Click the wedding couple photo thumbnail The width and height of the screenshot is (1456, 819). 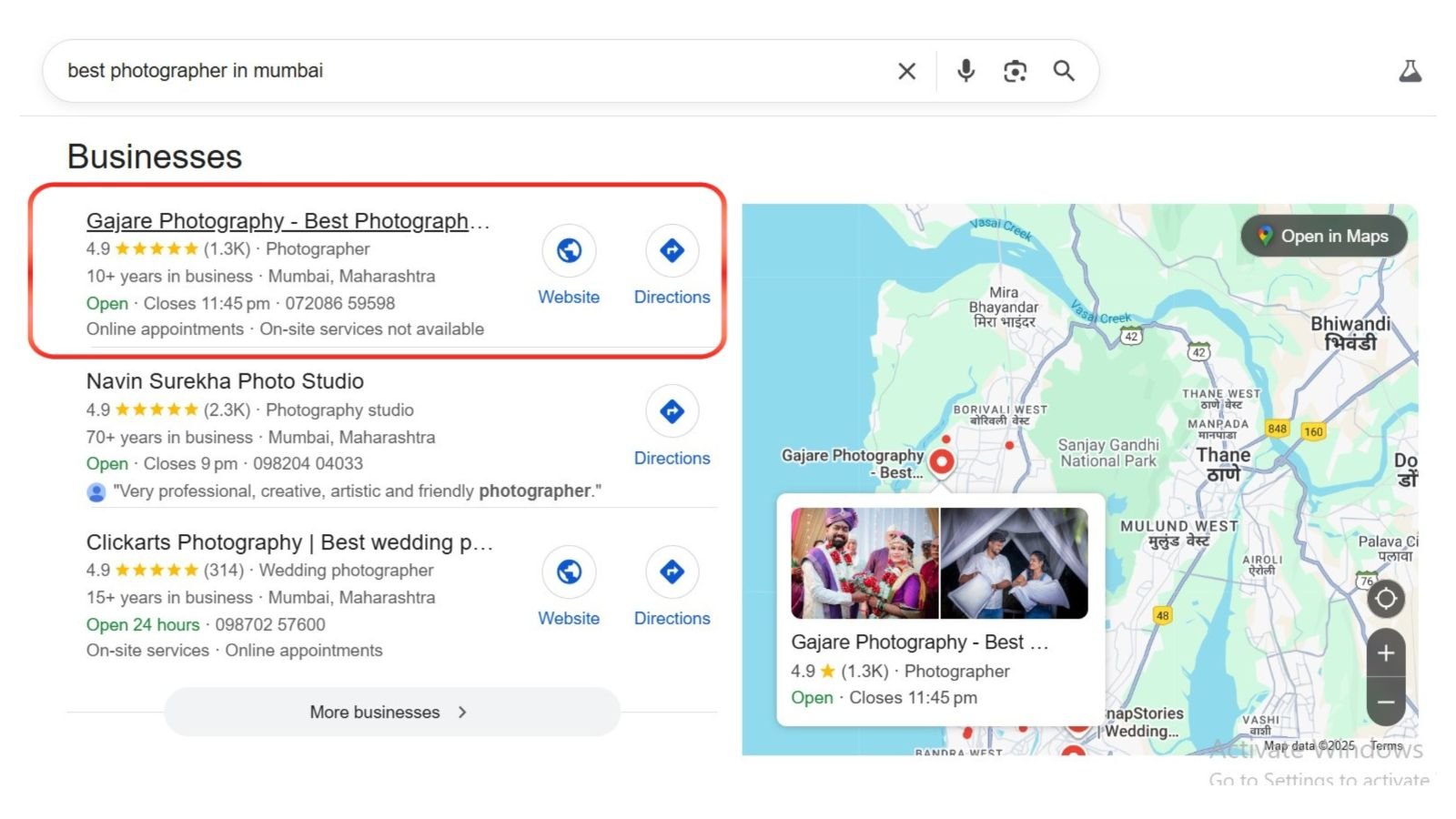click(864, 563)
